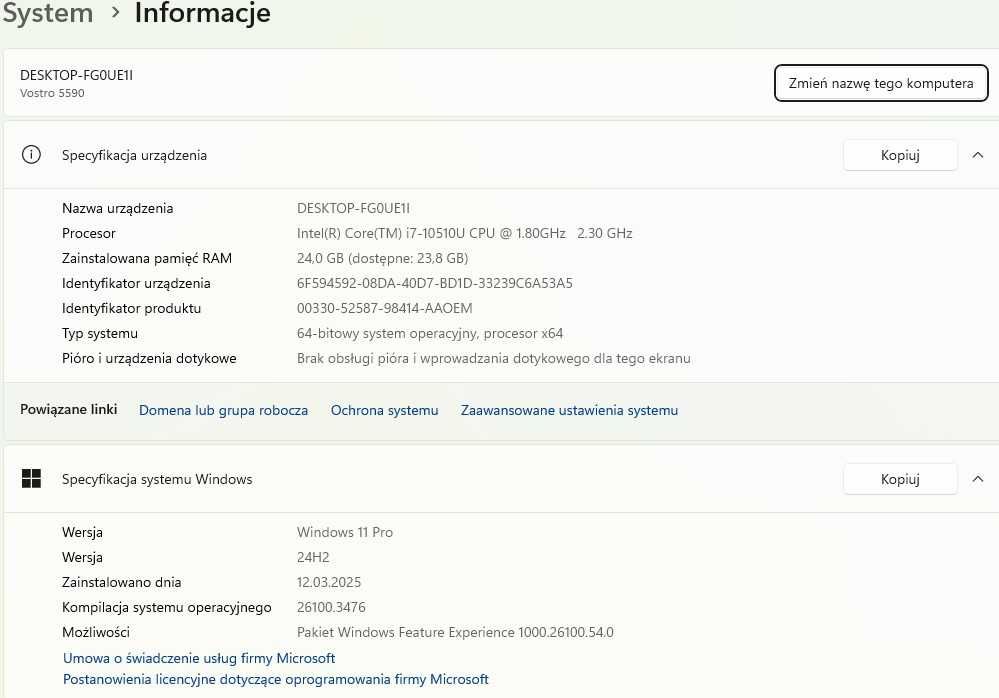Click the Identyfikator urządzenia label
This screenshot has width=999, height=698.
(x=136, y=283)
